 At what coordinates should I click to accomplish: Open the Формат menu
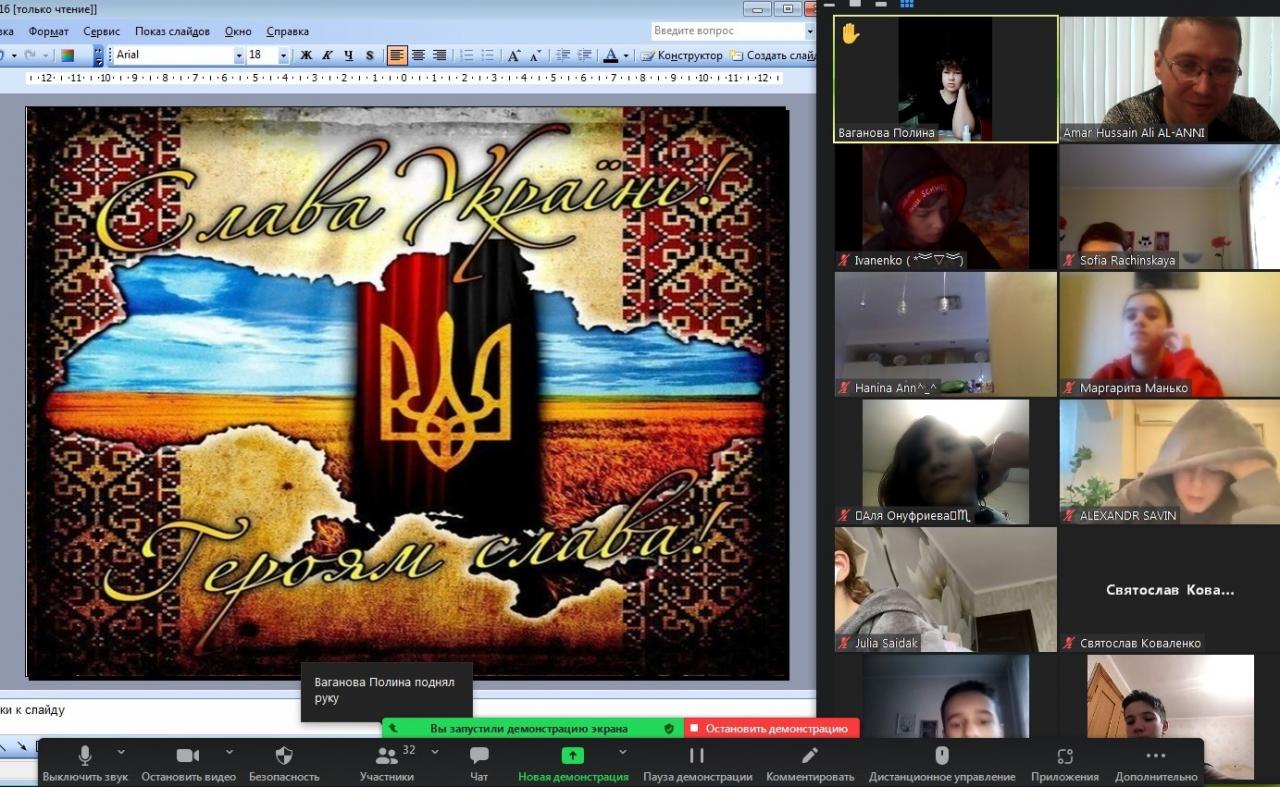pyautogui.click(x=48, y=31)
